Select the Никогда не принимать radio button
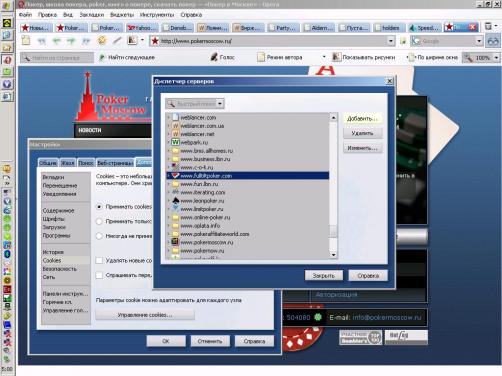 coord(99,236)
